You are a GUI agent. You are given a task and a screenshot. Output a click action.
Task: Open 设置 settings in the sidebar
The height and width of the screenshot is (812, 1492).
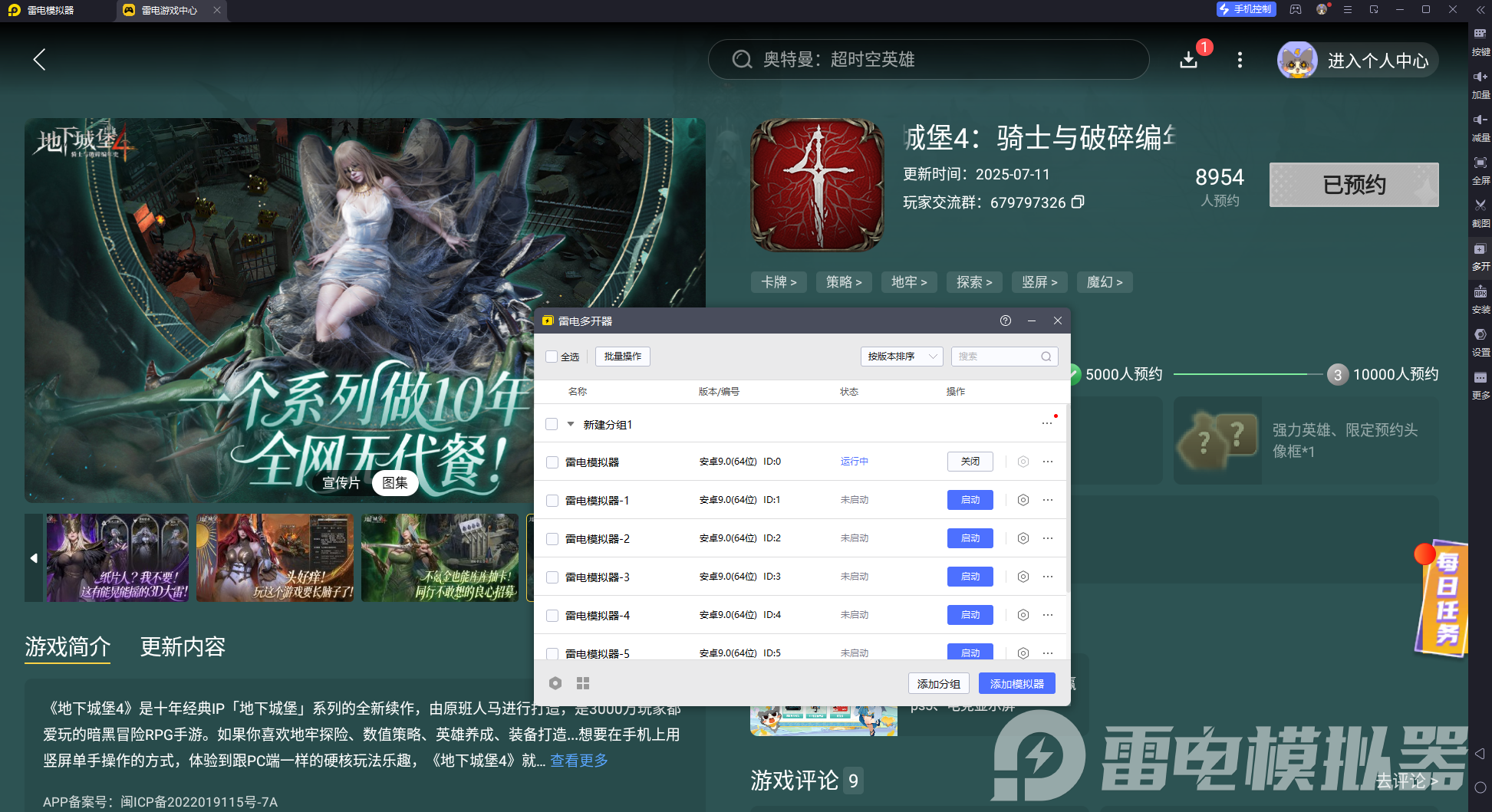coord(1480,341)
